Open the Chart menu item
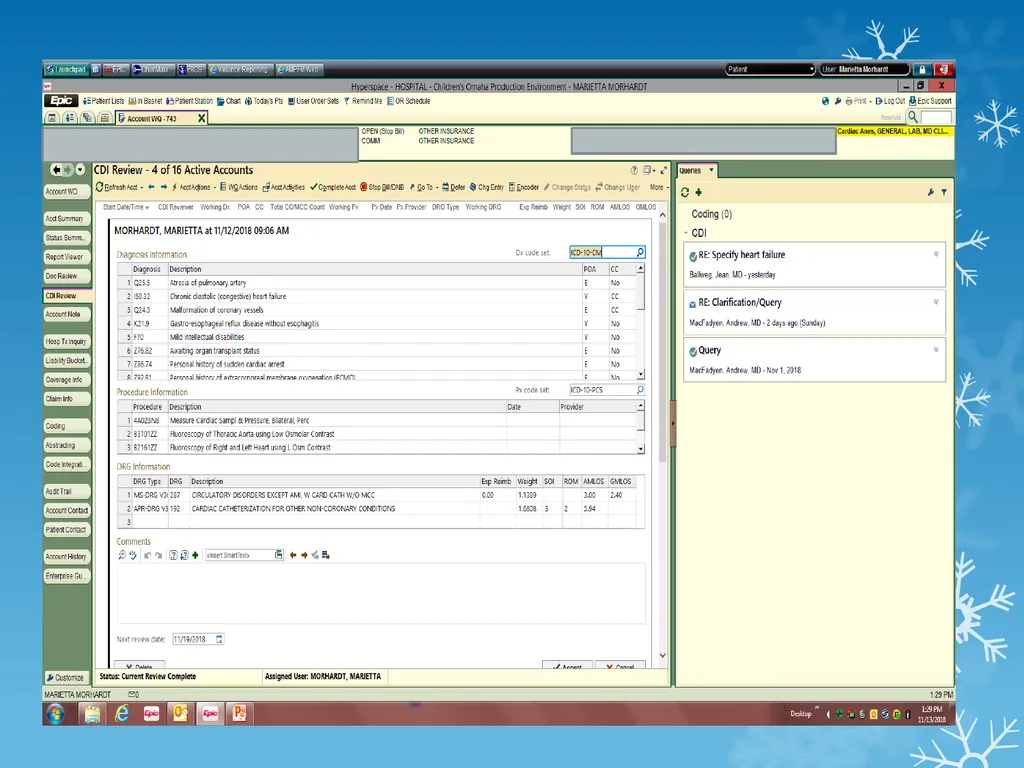The image size is (1024, 768). [229, 101]
